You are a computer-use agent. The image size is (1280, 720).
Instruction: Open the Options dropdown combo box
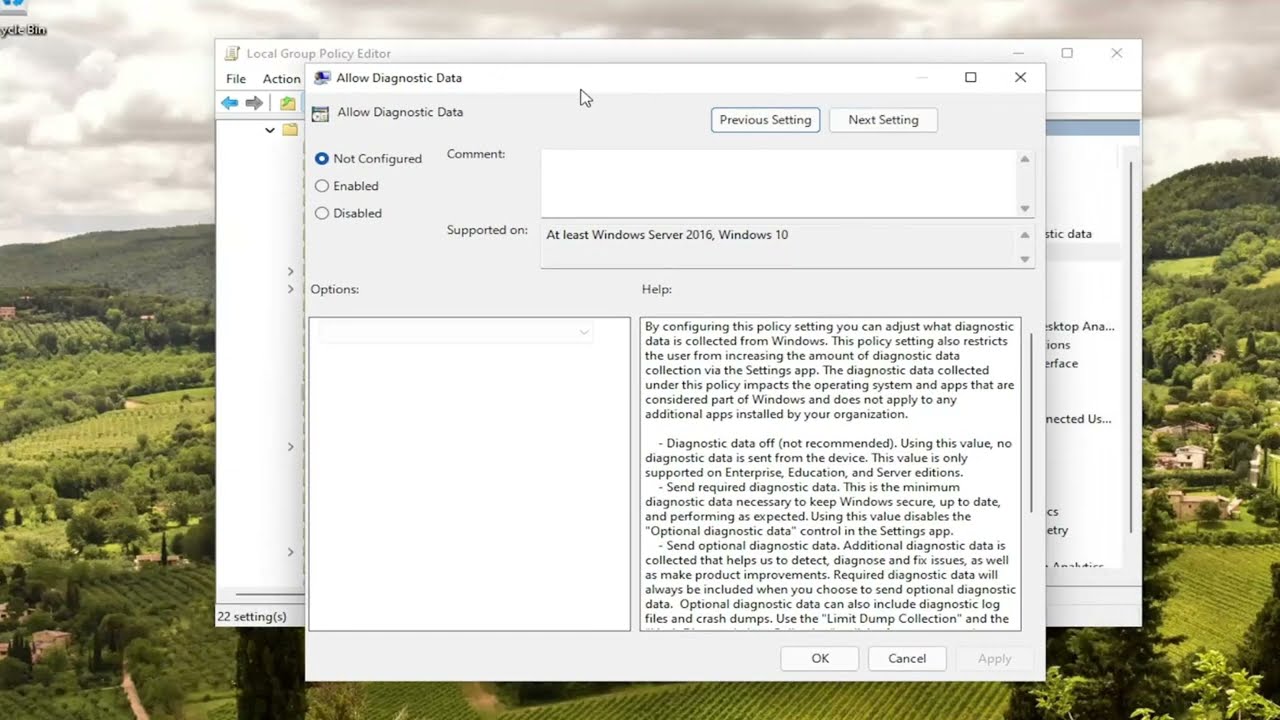pos(455,332)
